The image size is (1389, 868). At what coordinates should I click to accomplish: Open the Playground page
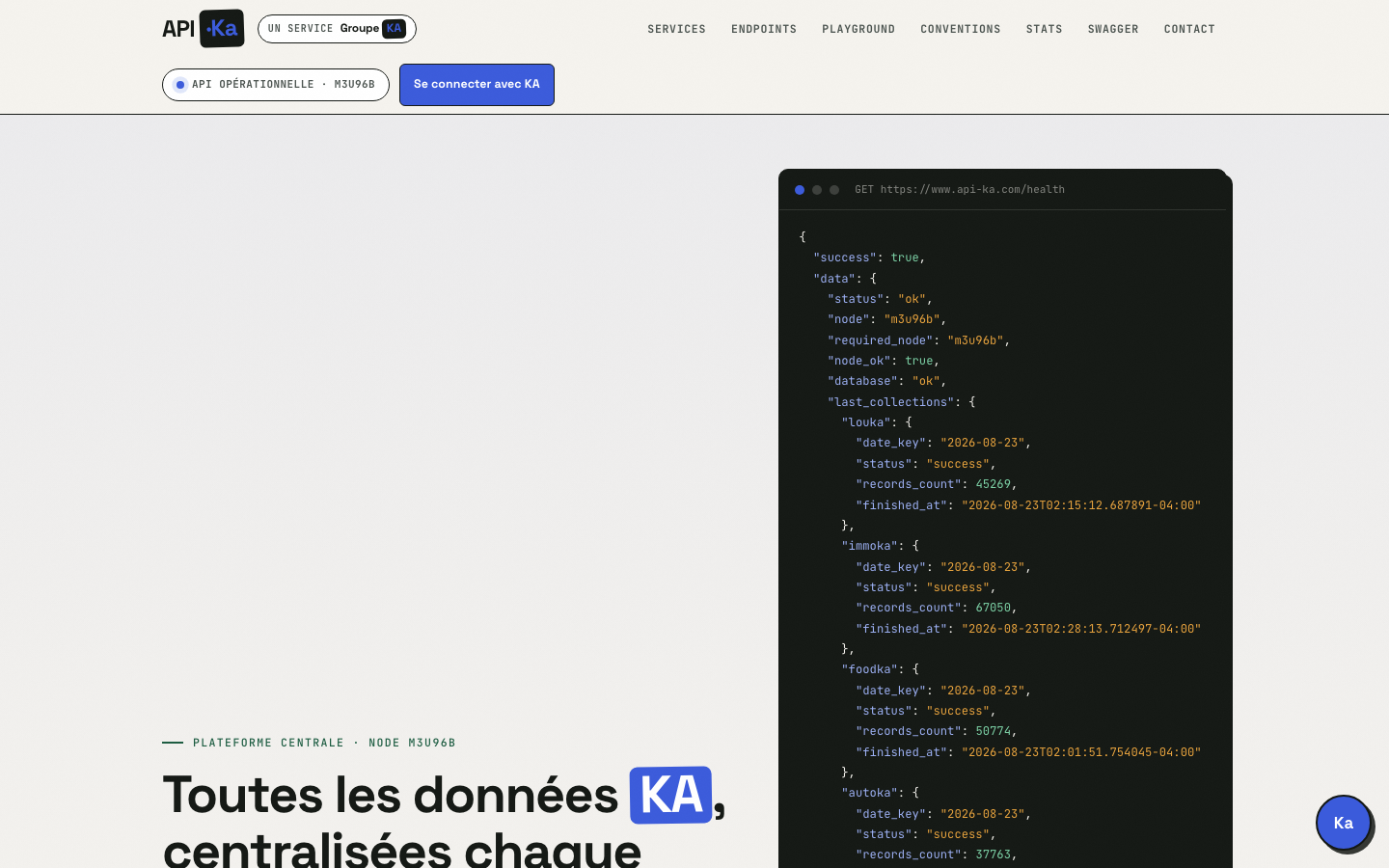pos(858,29)
